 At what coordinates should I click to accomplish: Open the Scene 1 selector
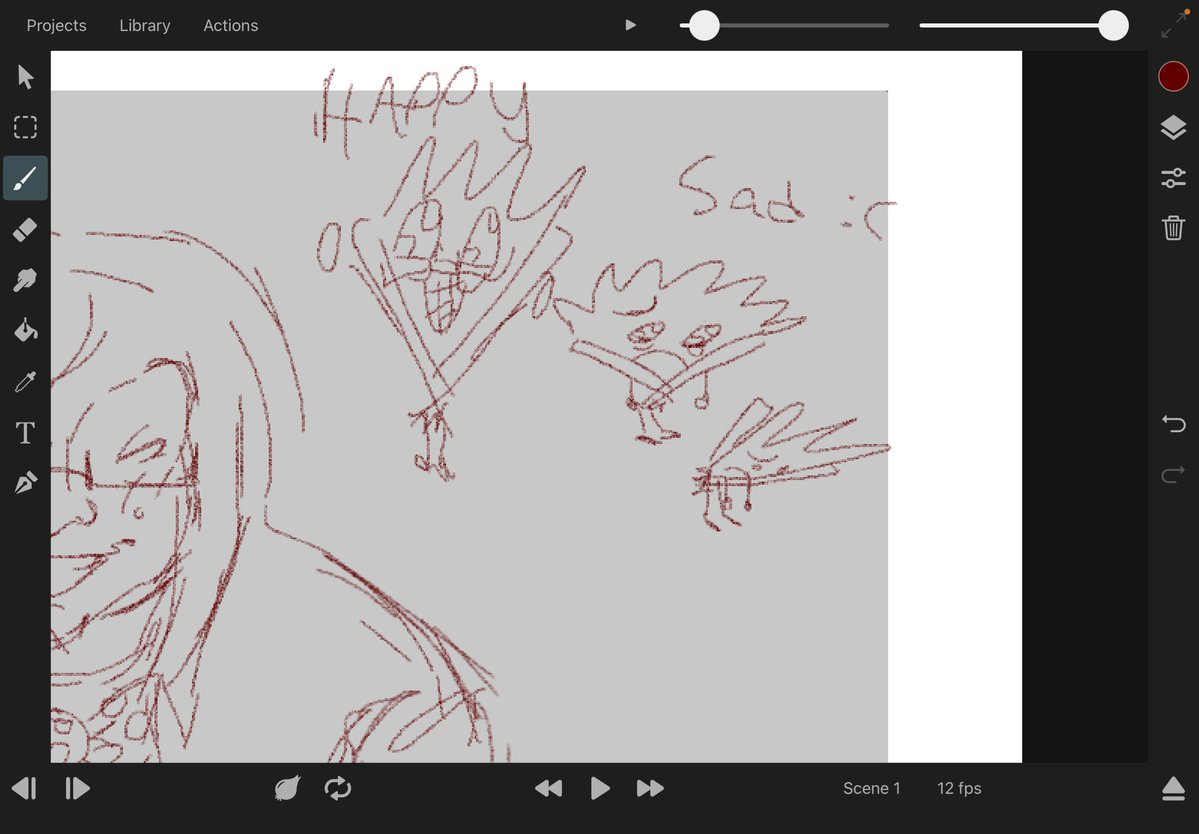[871, 788]
